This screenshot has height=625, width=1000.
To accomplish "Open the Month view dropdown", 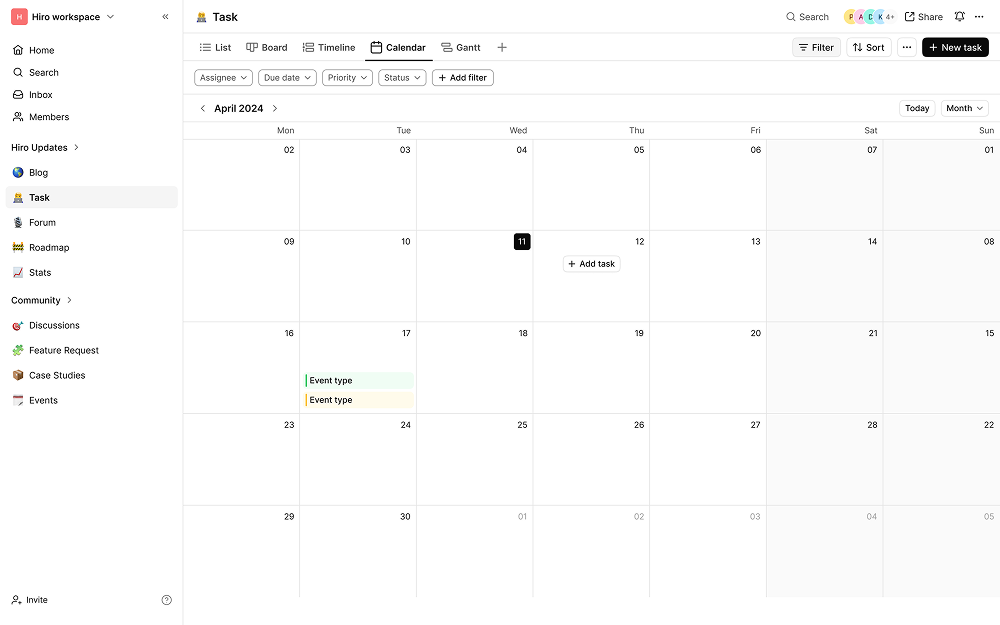I will [x=964, y=108].
